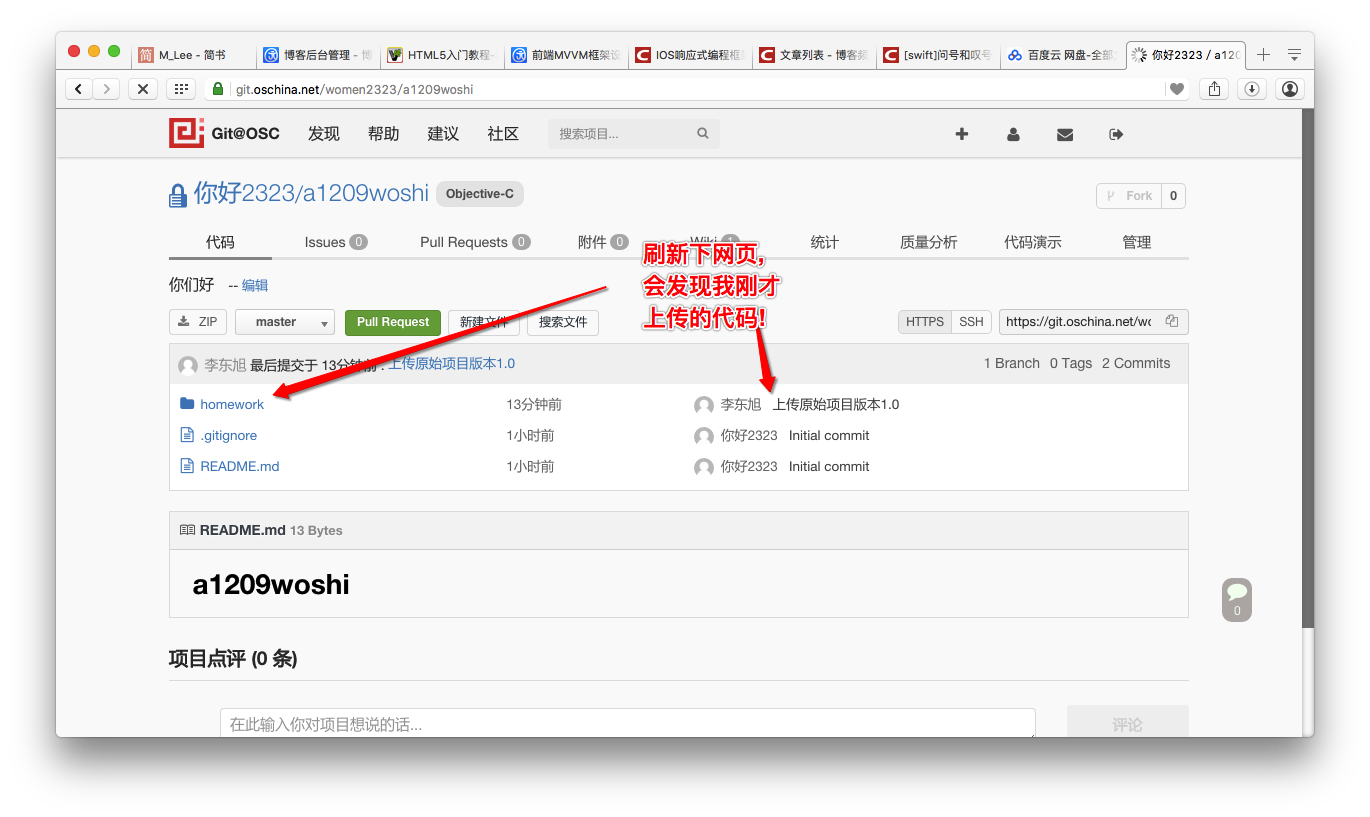
Task: Switch to the 代码 tab
Action: coord(220,242)
